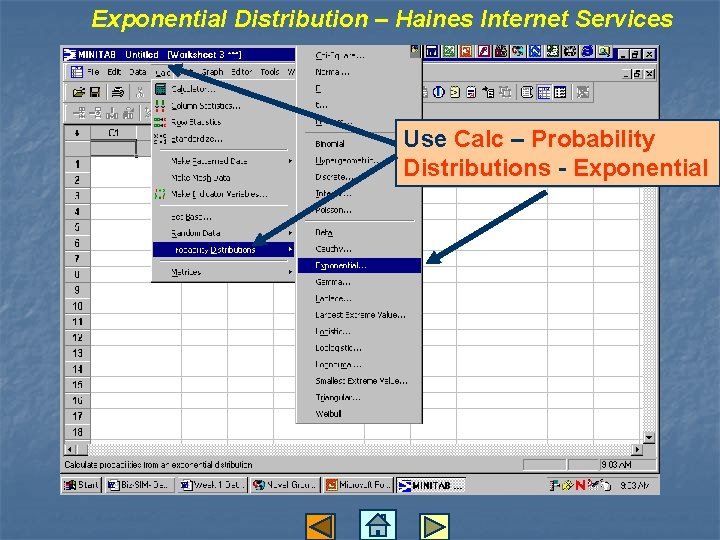Open the Graph menu
Screen dimensions: 720x540
pos(212,72)
